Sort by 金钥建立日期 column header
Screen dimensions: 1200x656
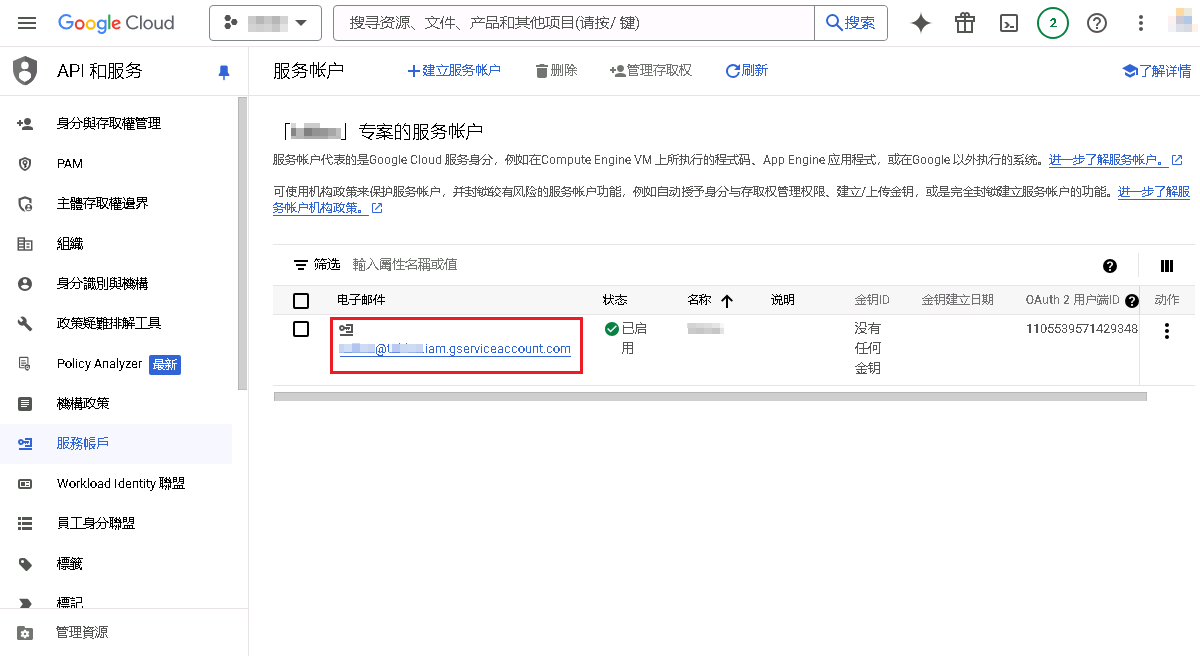(x=958, y=300)
